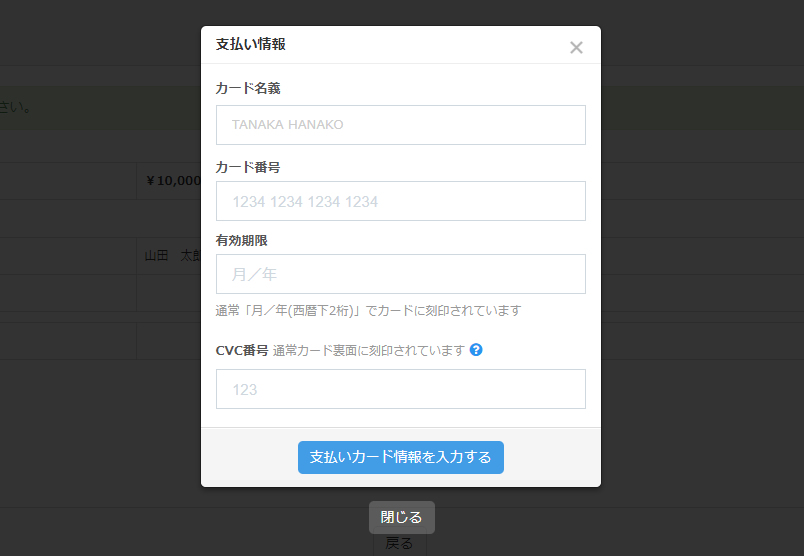Click the カード番号 field label

click(x=248, y=167)
